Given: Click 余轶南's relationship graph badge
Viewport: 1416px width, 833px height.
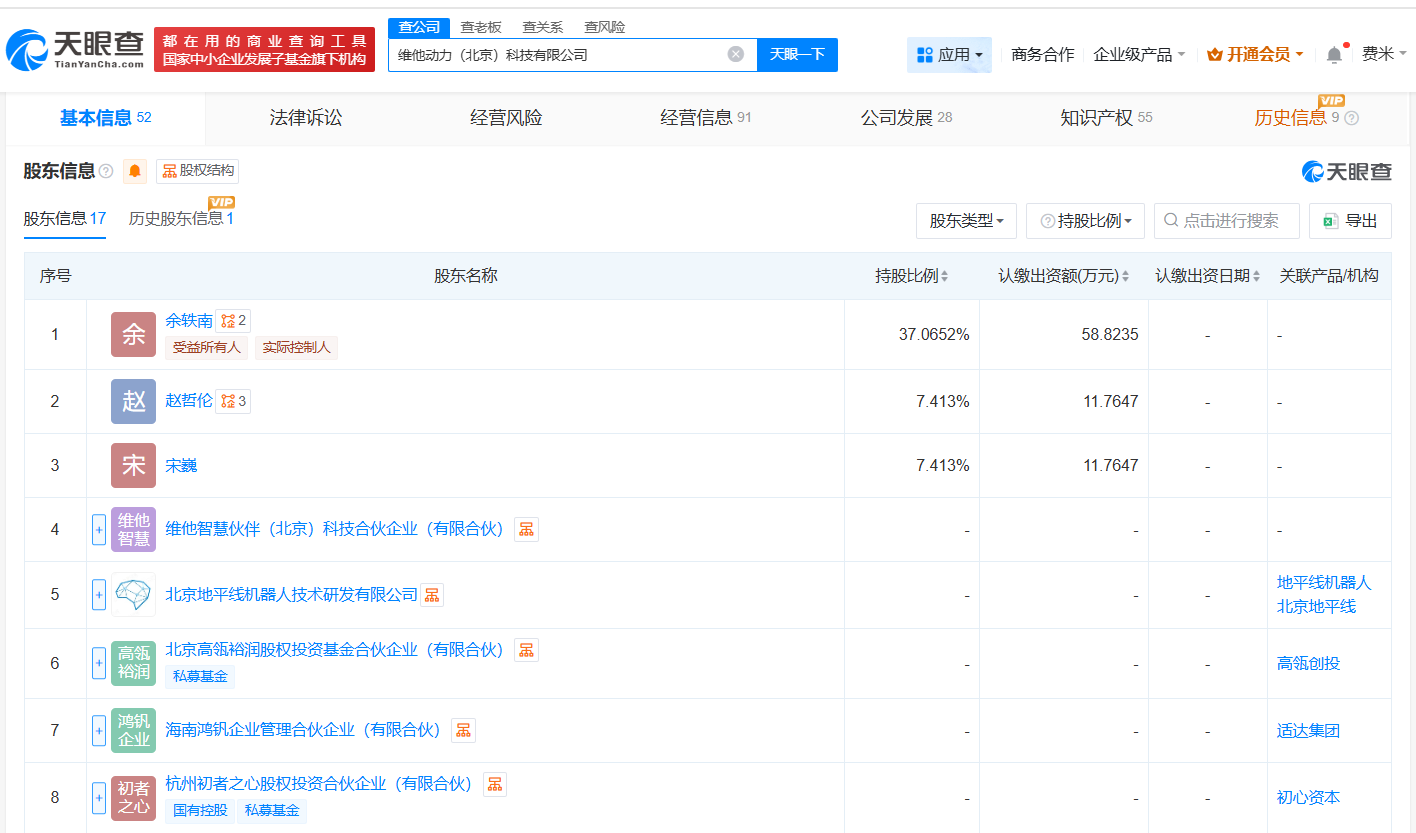Looking at the screenshot, I should [232, 320].
